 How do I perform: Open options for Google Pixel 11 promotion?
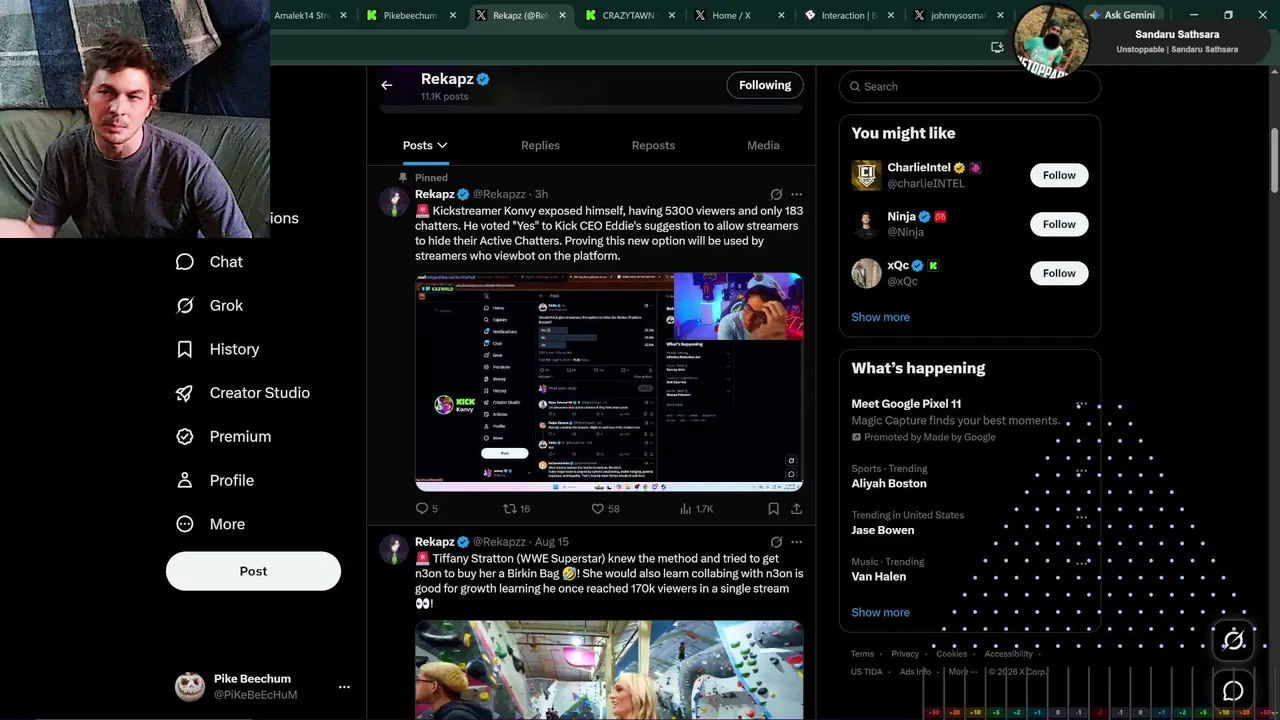click(1081, 405)
